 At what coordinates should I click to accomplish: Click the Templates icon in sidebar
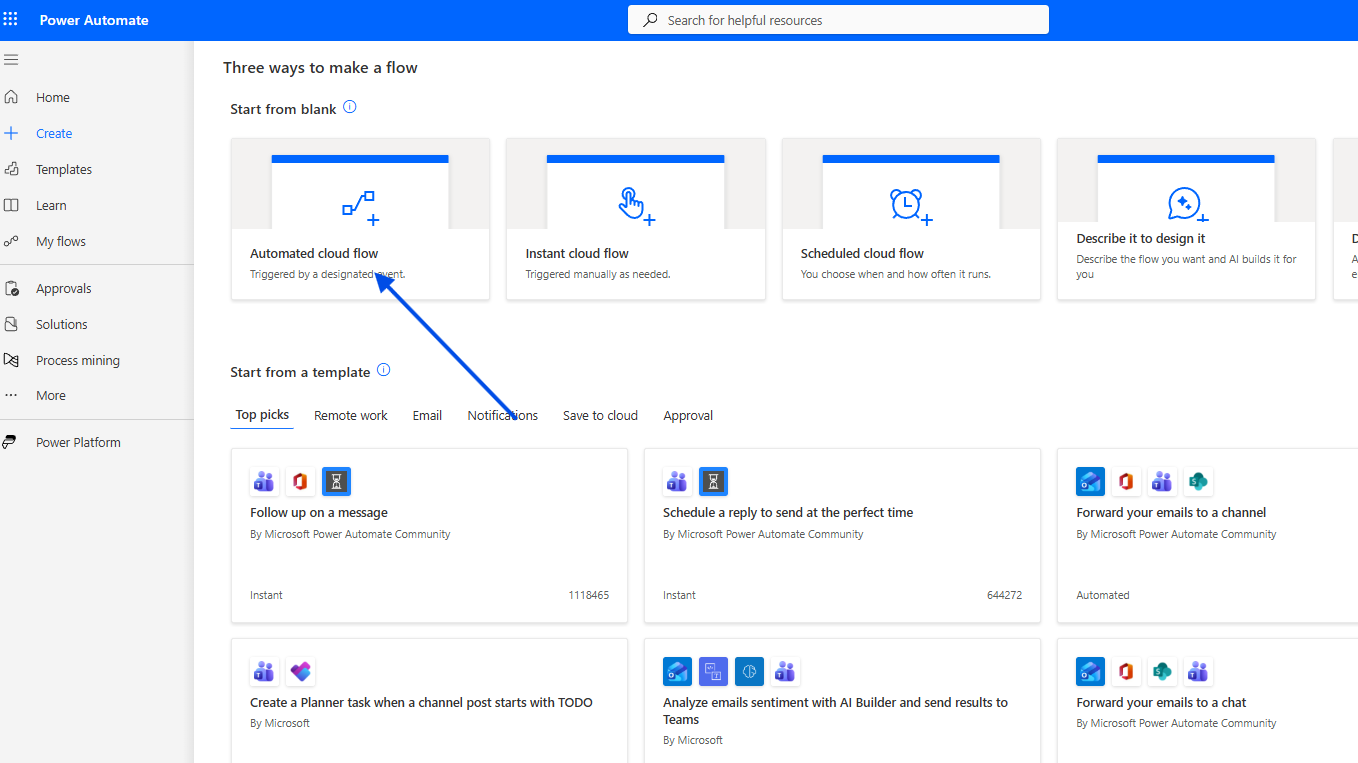click(11, 169)
